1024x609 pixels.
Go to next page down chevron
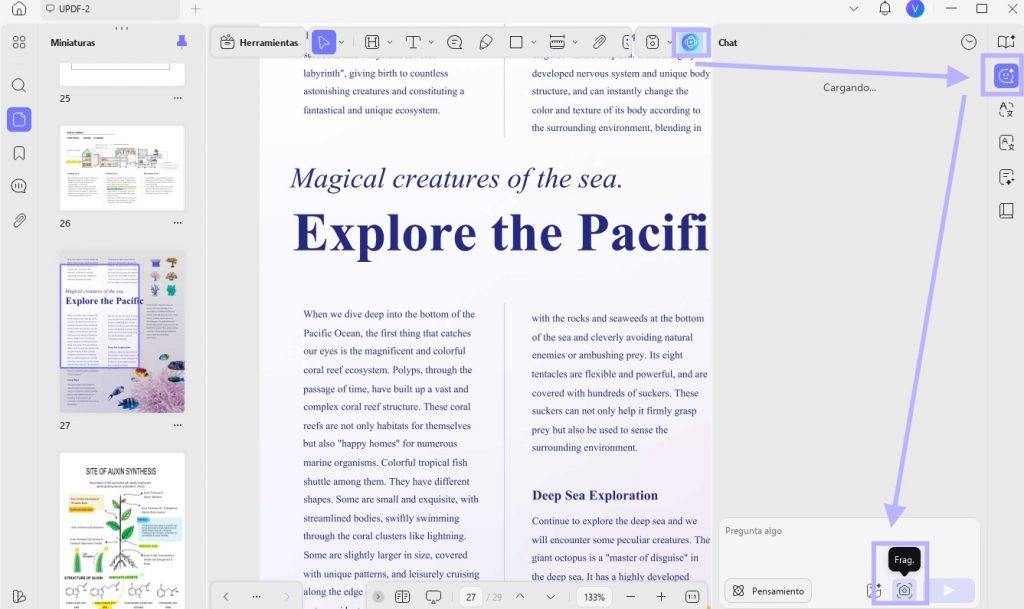coord(550,597)
